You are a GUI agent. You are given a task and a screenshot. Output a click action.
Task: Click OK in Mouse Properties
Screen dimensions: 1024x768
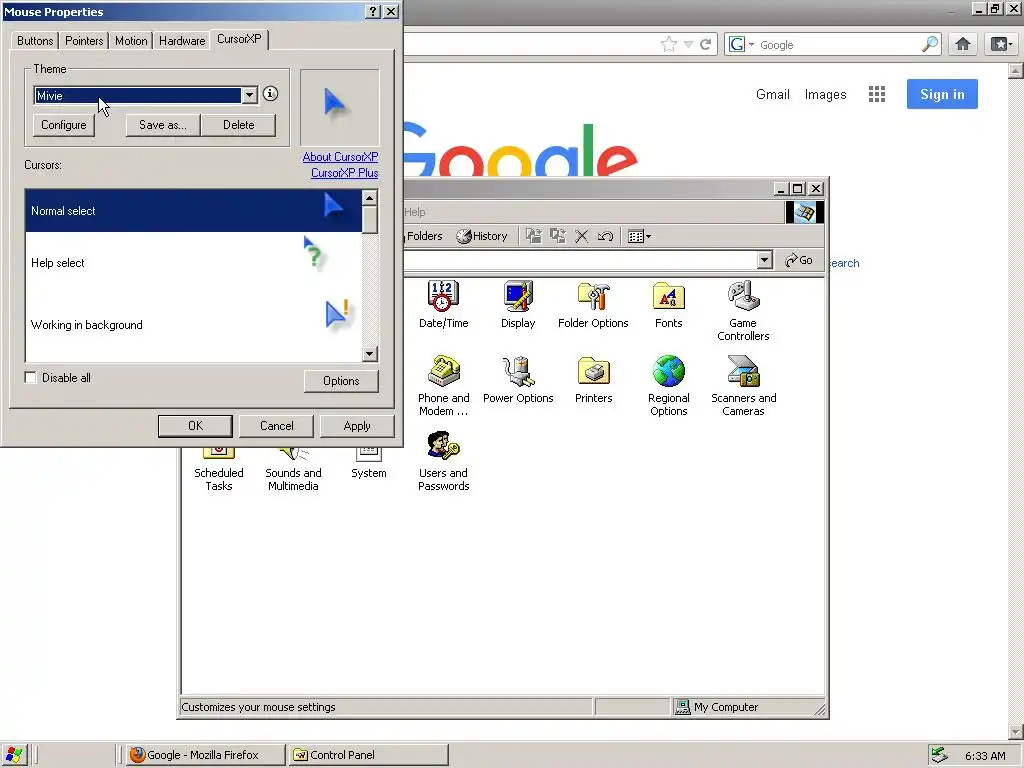click(195, 426)
